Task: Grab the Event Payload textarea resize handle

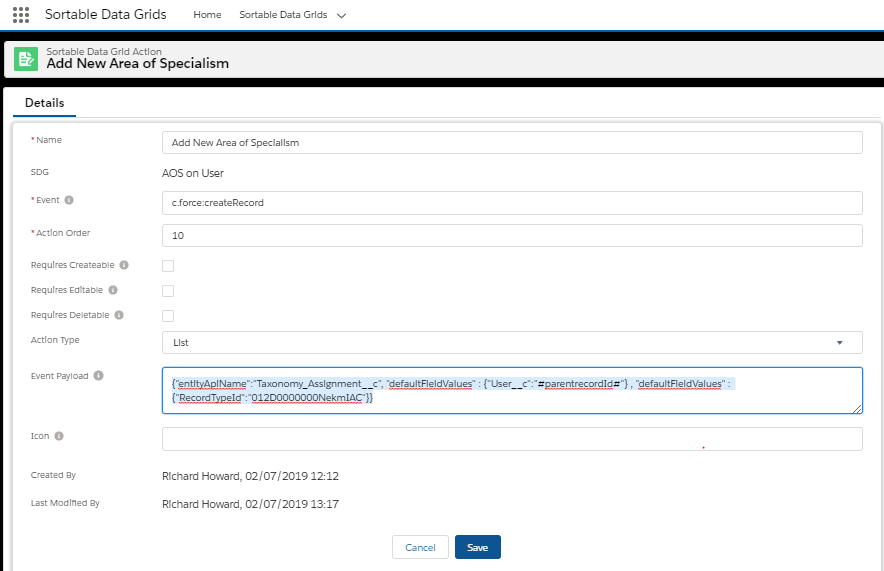Action: pyautogui.click(x=857, y=409)
